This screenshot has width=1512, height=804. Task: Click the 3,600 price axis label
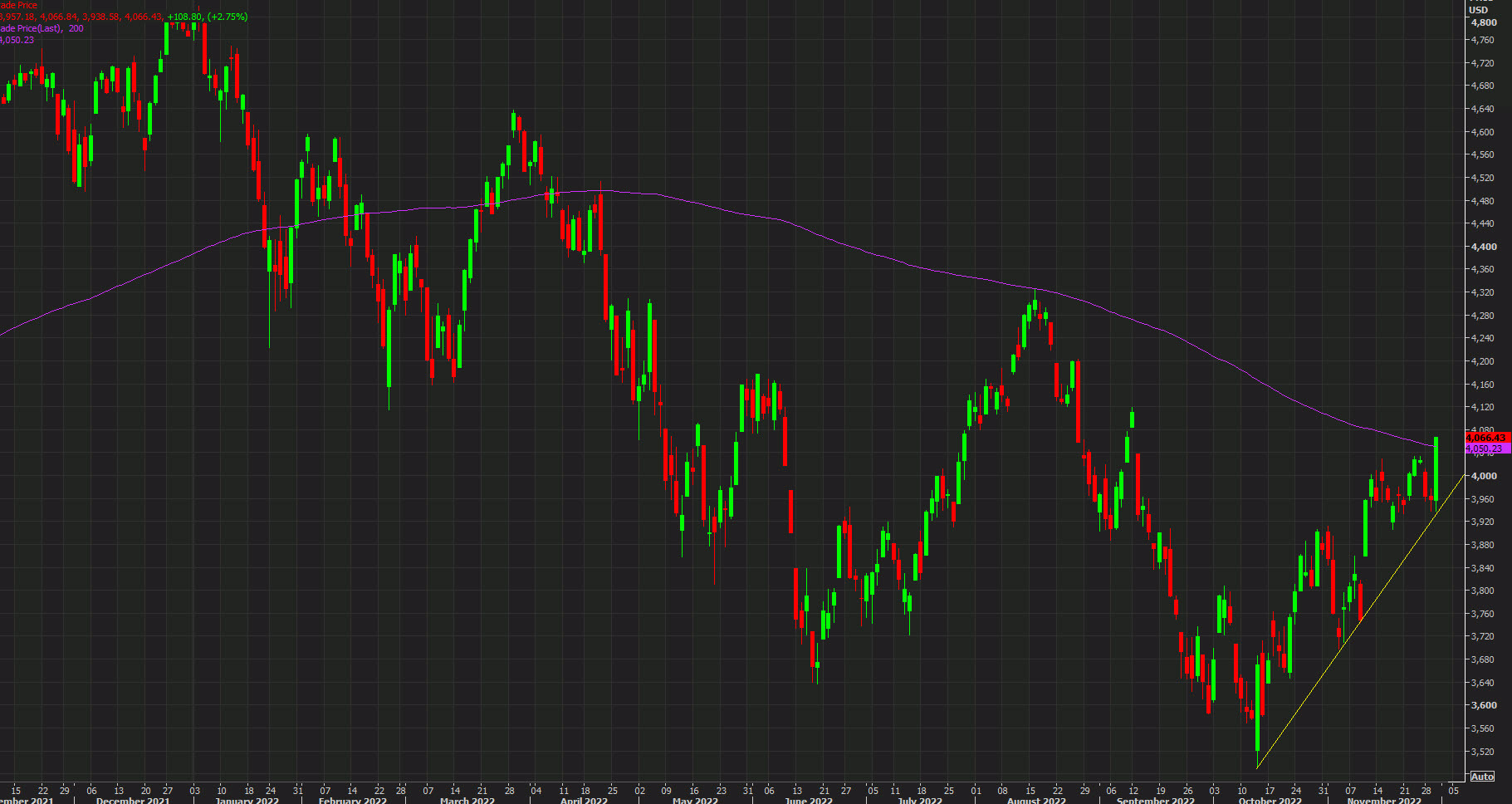[1484, 705]
